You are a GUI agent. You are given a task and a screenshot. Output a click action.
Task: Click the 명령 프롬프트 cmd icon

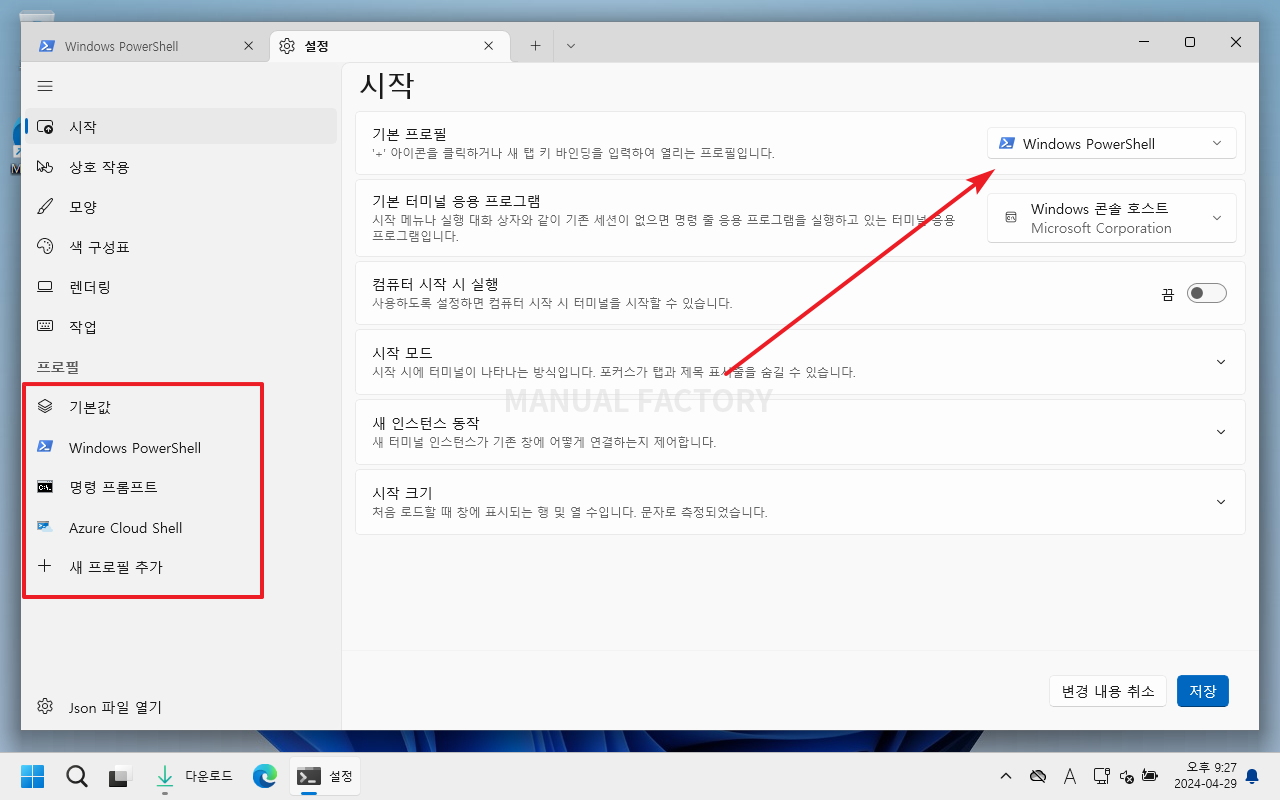[45, 487]
